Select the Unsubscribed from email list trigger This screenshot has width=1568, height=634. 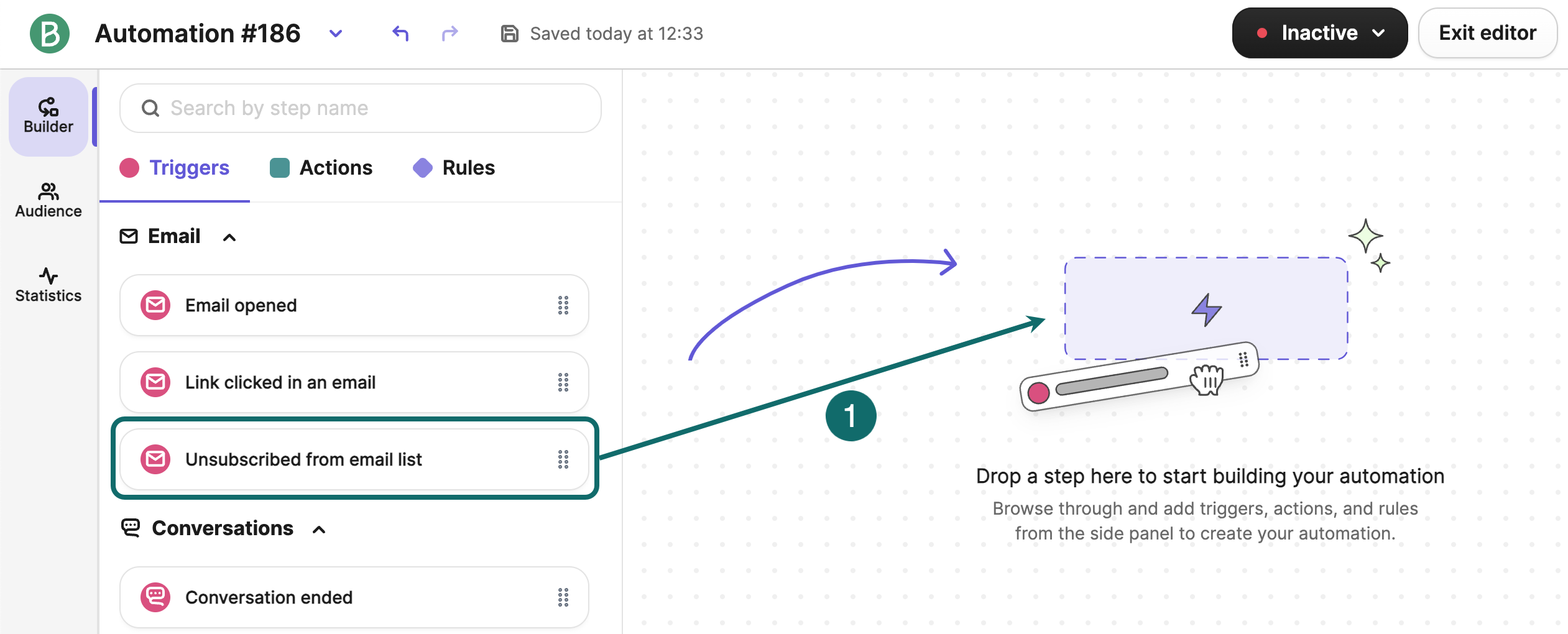303,459
